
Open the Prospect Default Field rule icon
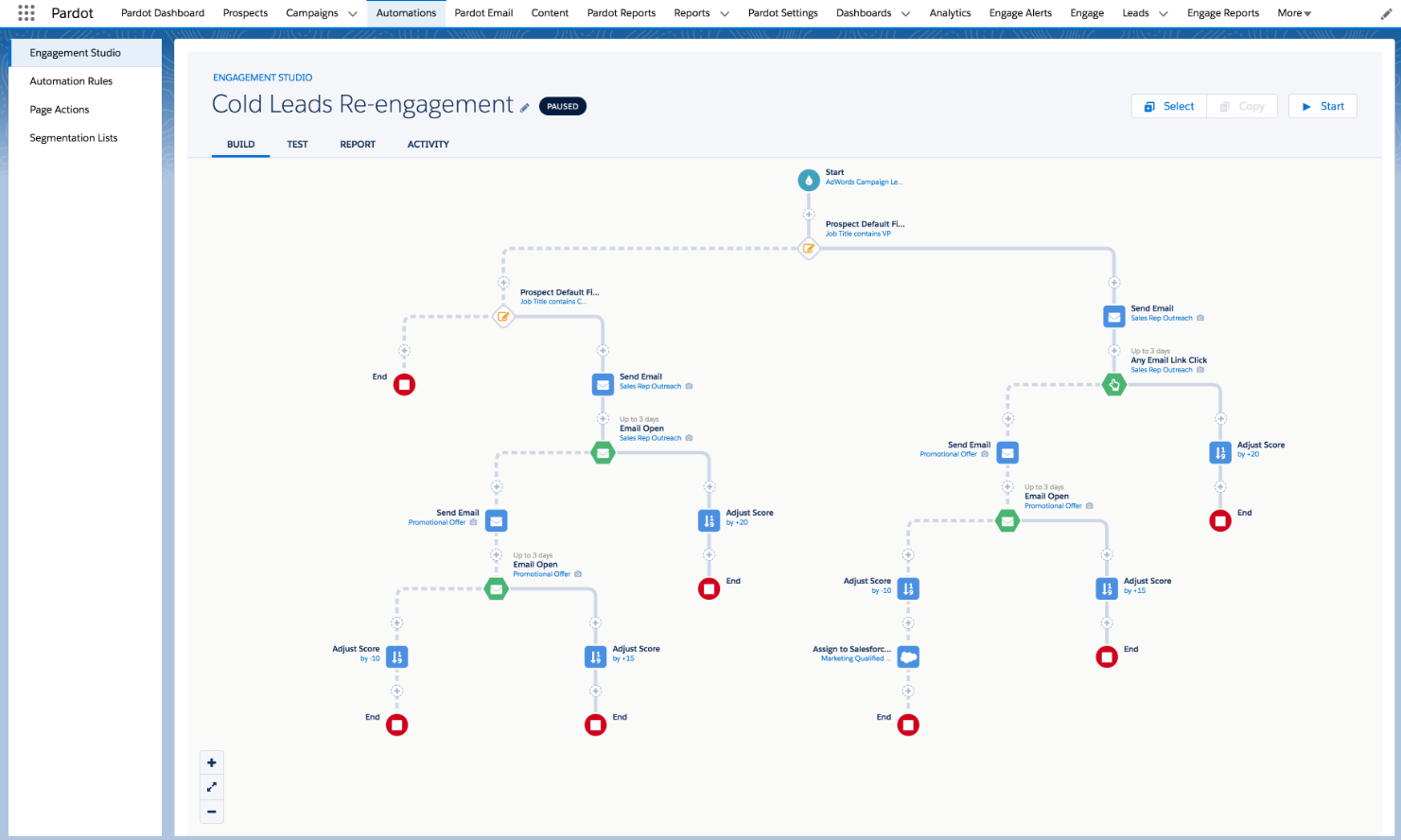pyautogui.click(x=809, y=249)
